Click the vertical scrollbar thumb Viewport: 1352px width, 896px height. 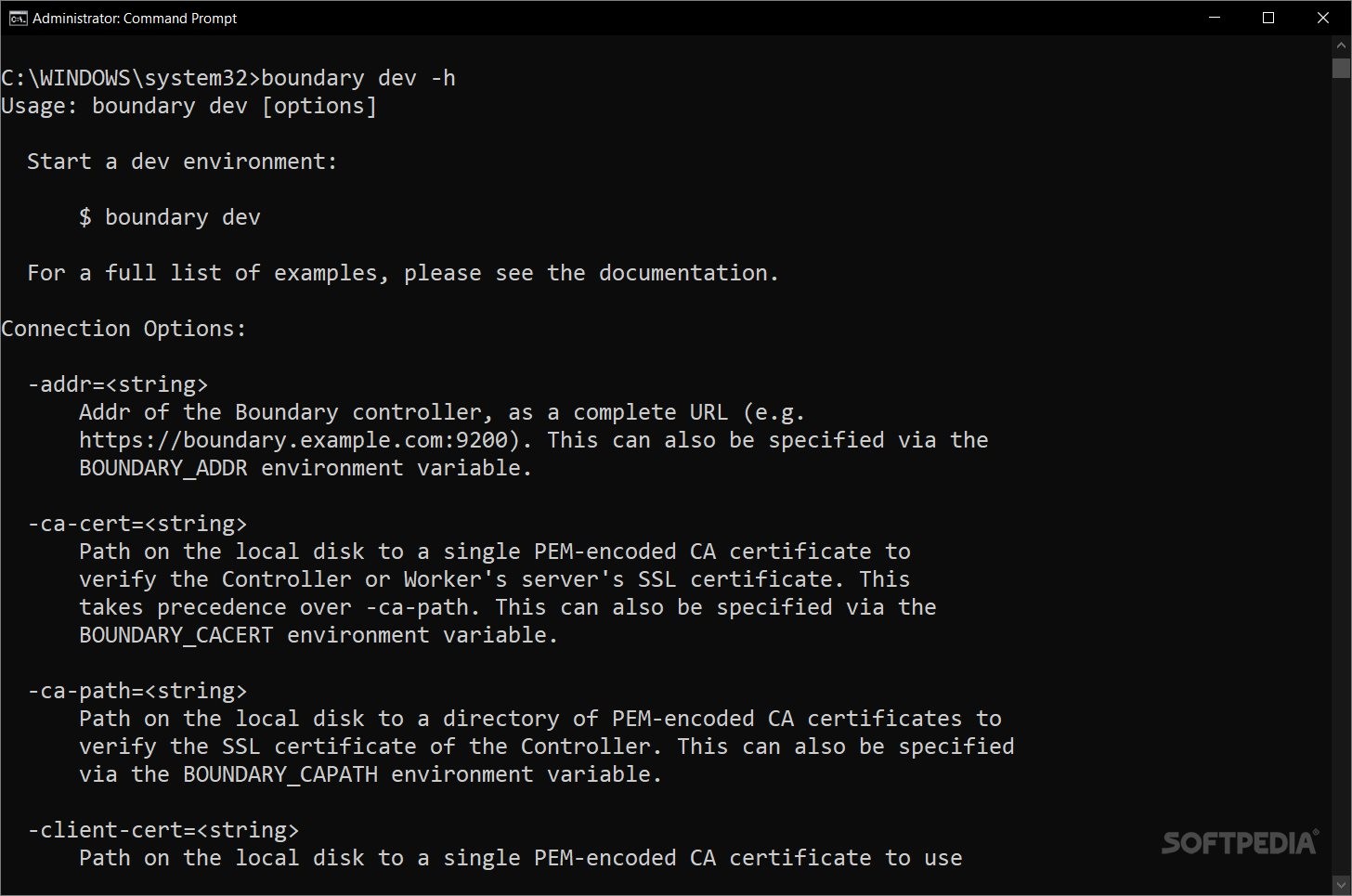click(x=1341, y=68)
